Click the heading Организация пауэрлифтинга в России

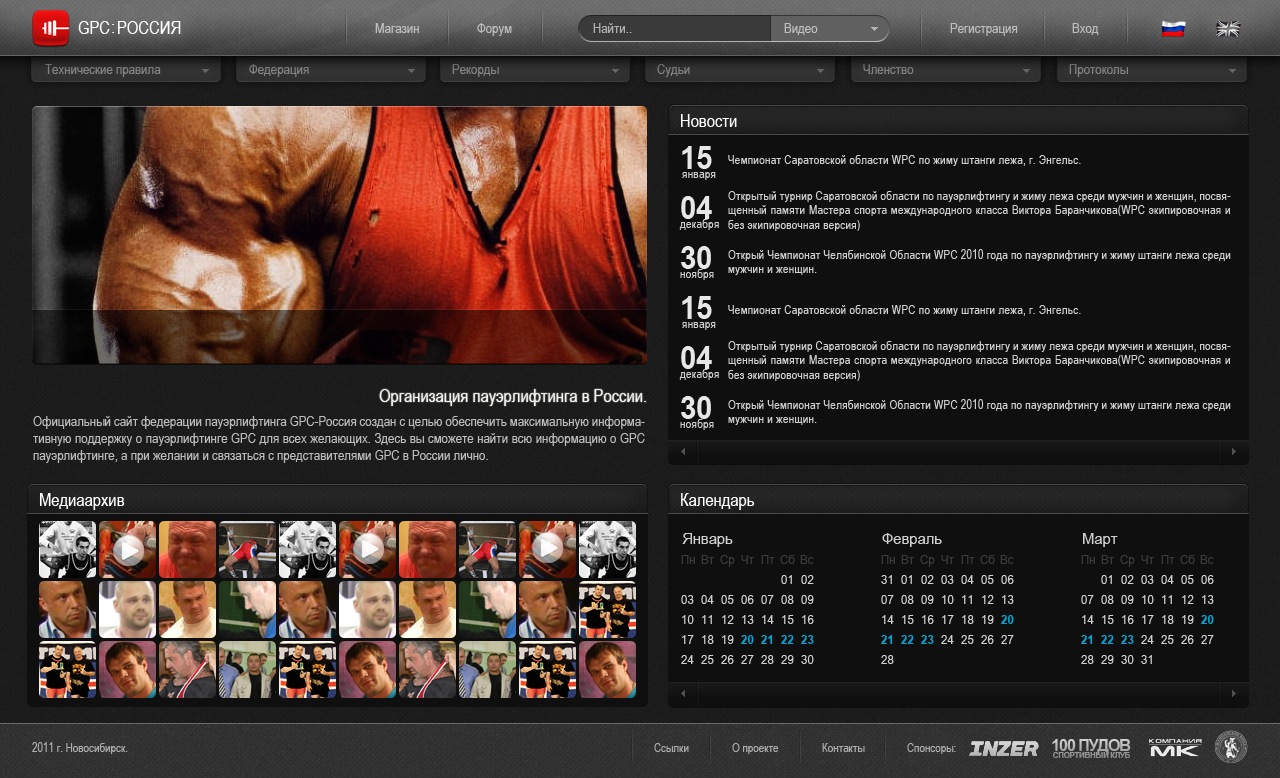[x=513, y=397]
